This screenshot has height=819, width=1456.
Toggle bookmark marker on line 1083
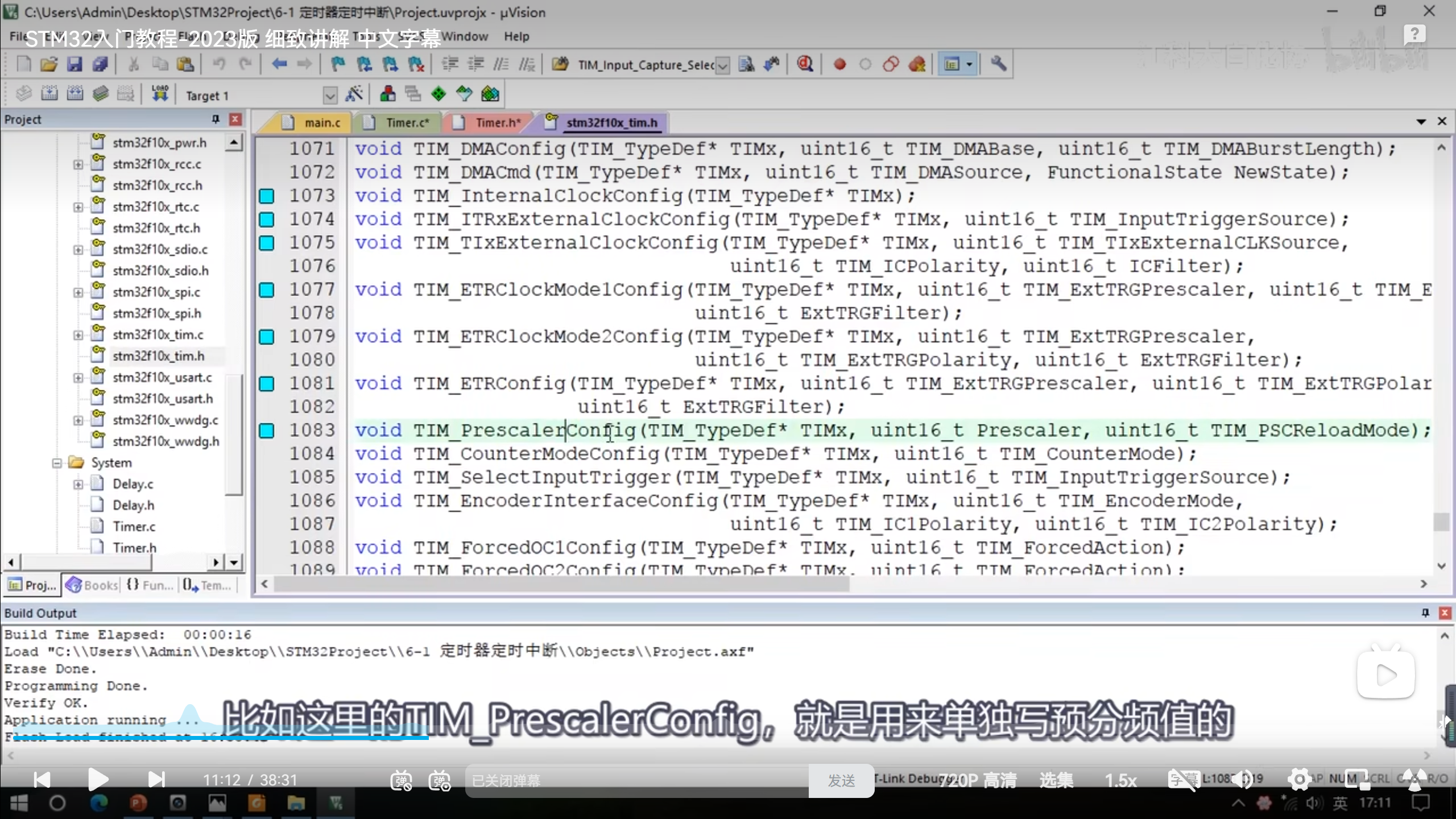[266, 431]
